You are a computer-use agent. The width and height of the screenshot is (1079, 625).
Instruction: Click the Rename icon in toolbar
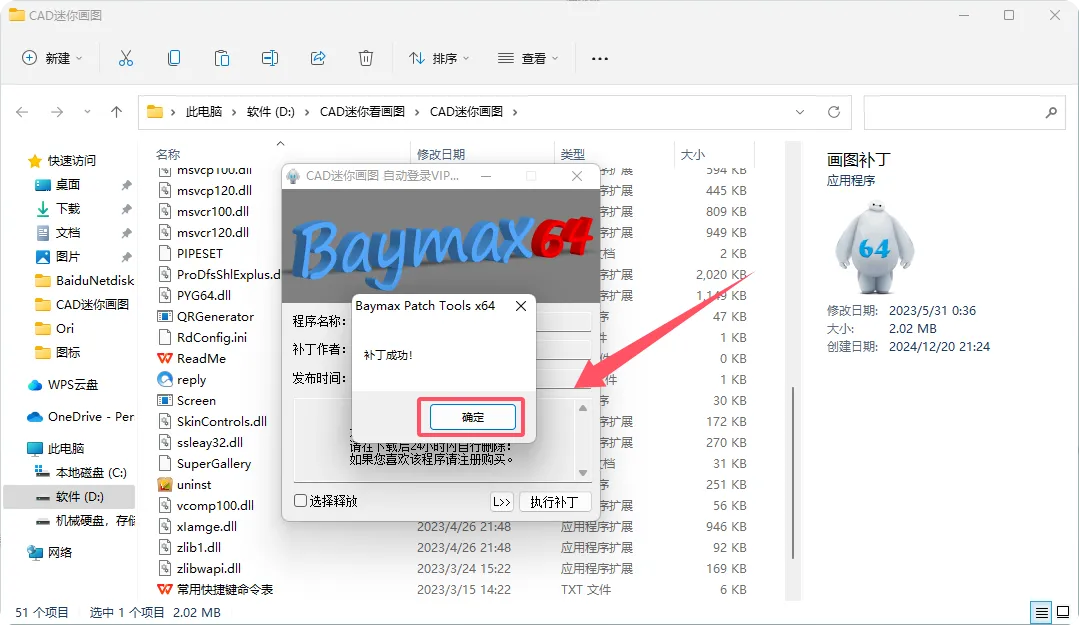pyautogui.click(x=270, y=59)
